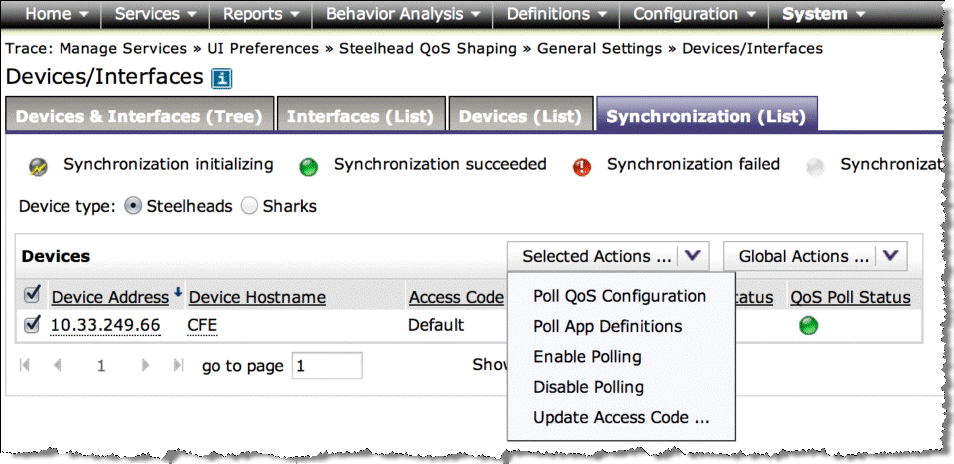
Task: Click General Settings in trace breadcrumb
Action: (599, 49)
